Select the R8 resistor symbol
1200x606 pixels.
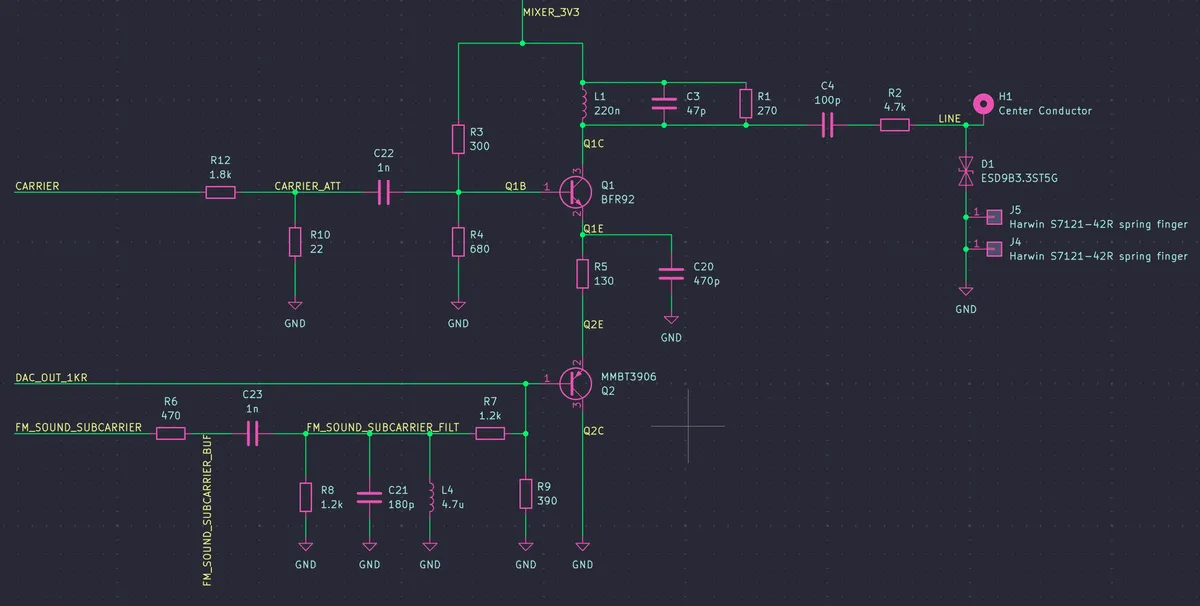(306, 497)
